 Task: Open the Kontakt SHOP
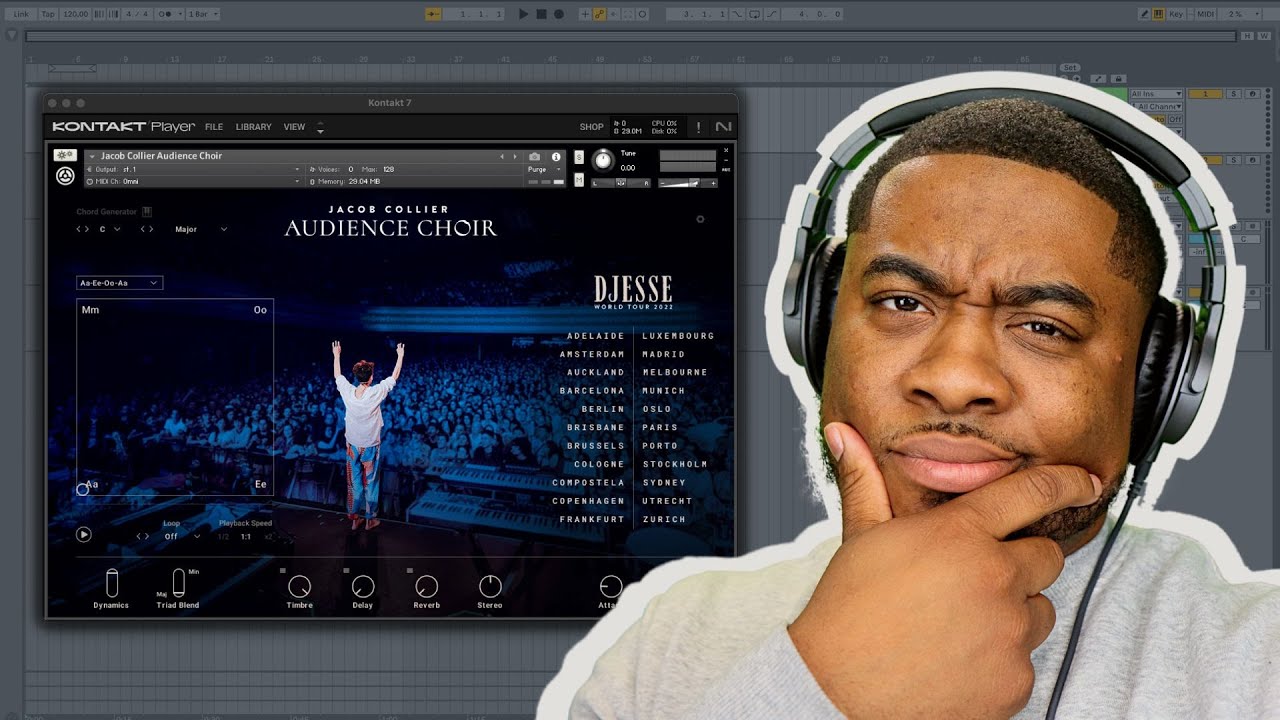pyautogui.click(x=592, y=127)
